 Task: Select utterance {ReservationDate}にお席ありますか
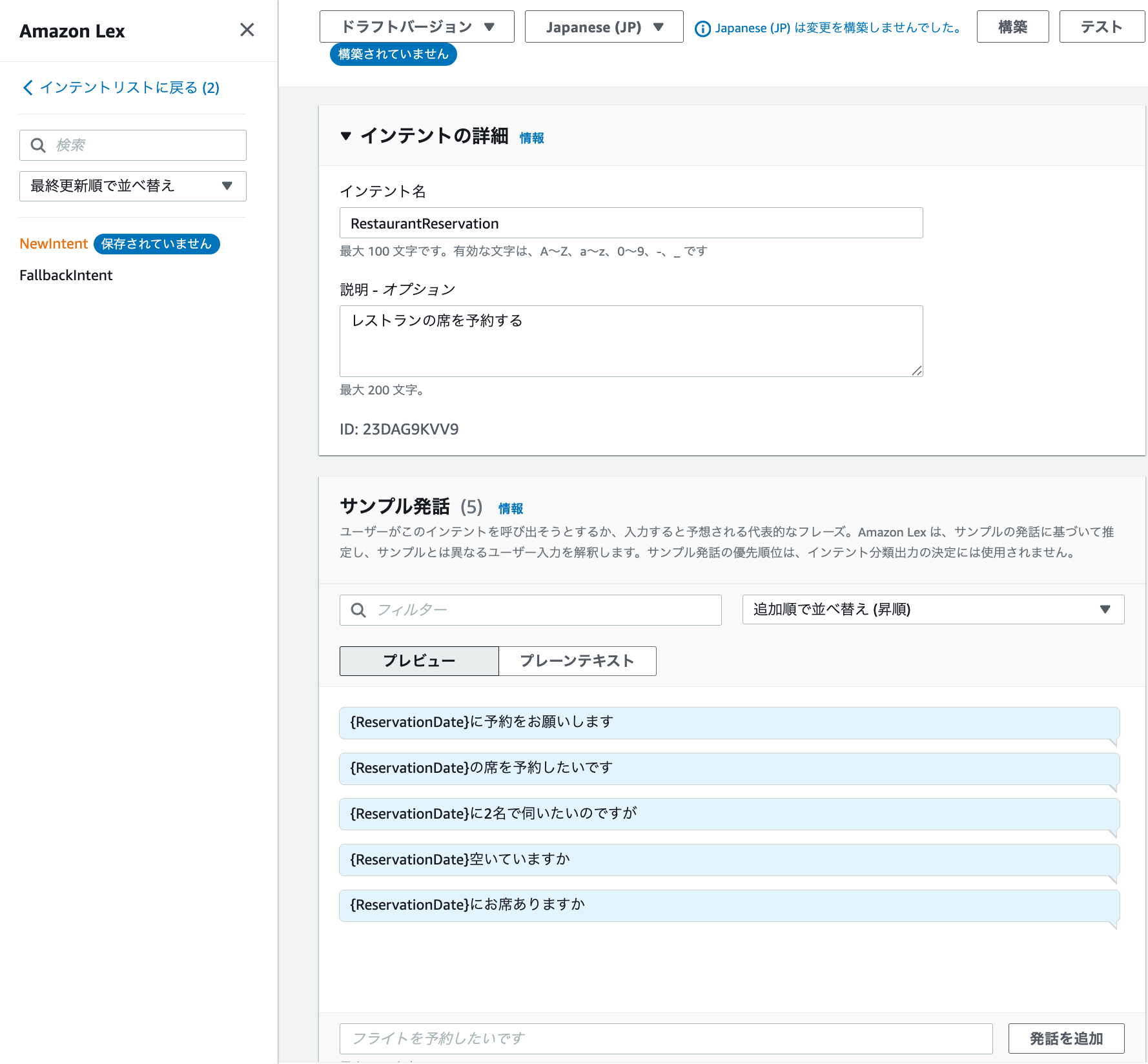730,906
